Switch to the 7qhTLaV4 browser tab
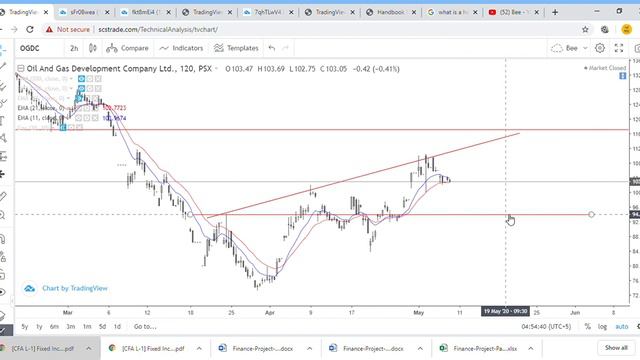Viewport: 640px width, 360px height. pyautogui.click(x=268, y=12)
